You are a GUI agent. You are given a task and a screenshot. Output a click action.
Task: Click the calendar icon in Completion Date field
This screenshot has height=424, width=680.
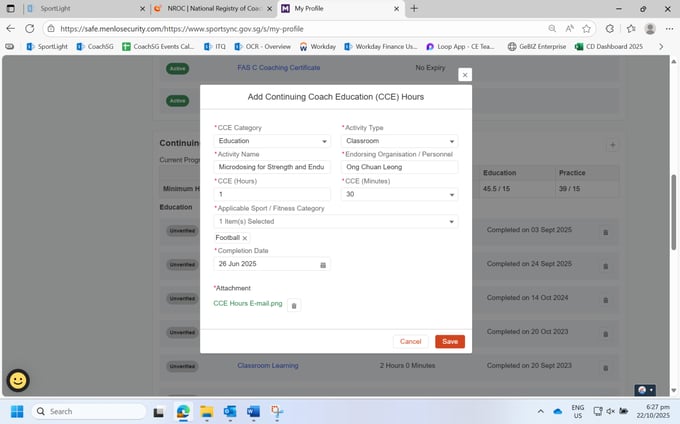click(x=322, y=265)
